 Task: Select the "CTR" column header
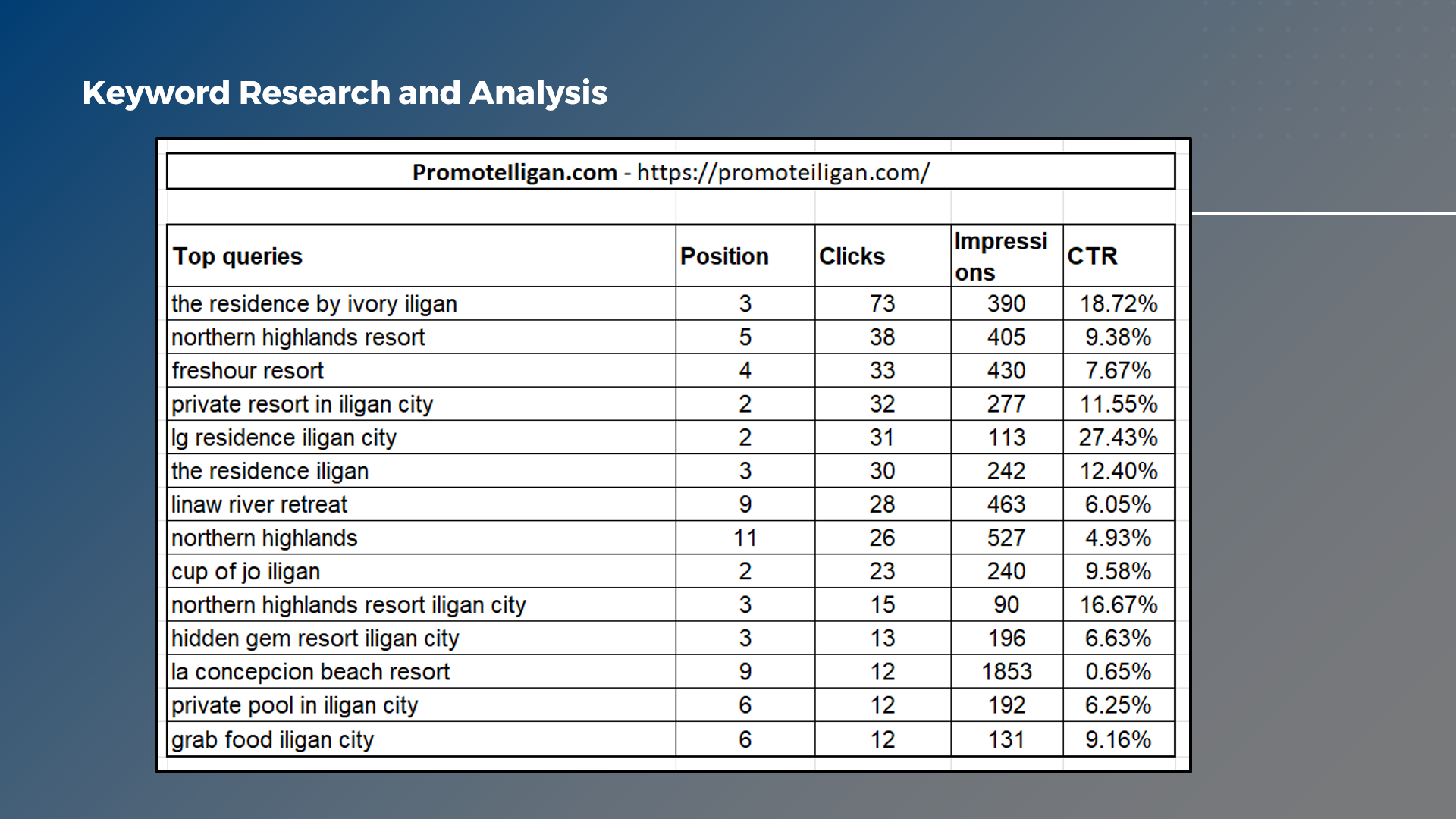1092,256
